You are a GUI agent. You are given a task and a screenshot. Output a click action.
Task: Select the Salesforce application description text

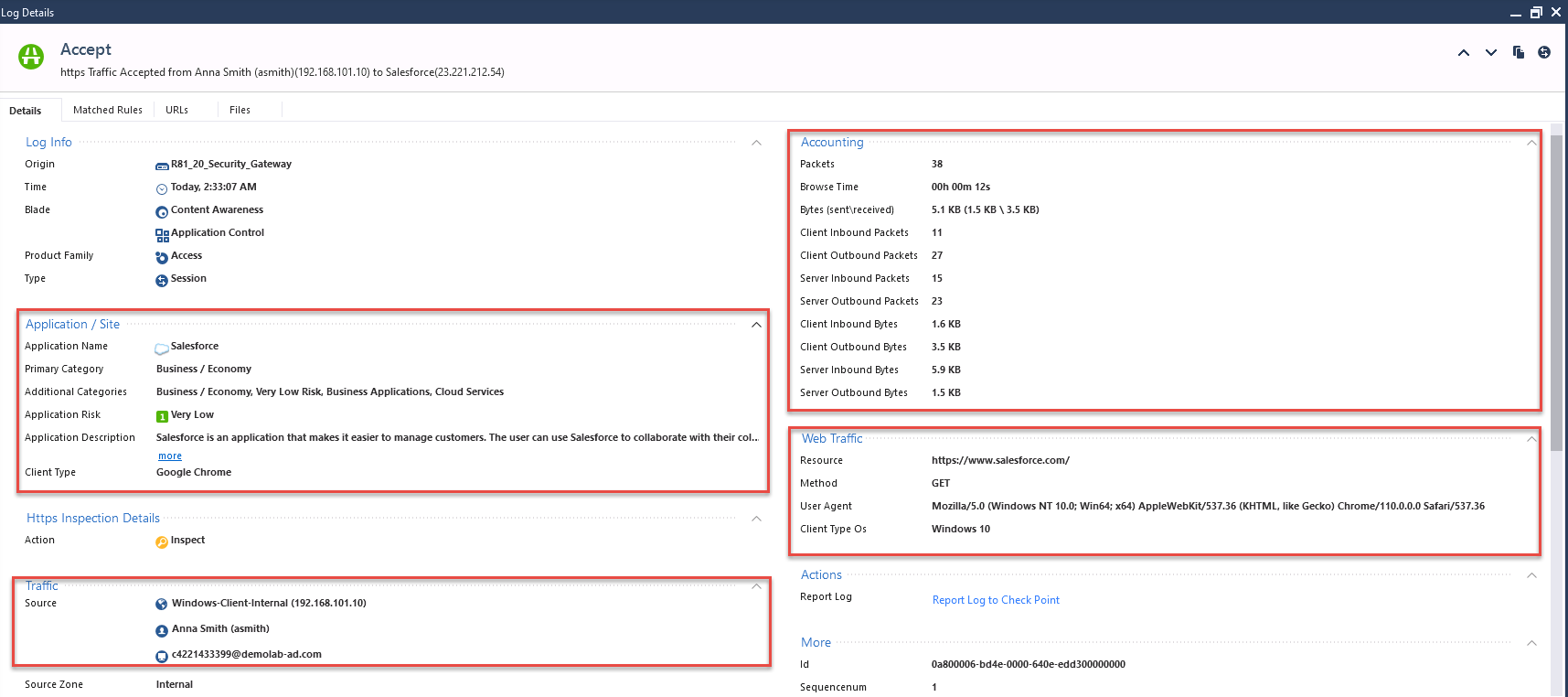(x=457, y=437)
